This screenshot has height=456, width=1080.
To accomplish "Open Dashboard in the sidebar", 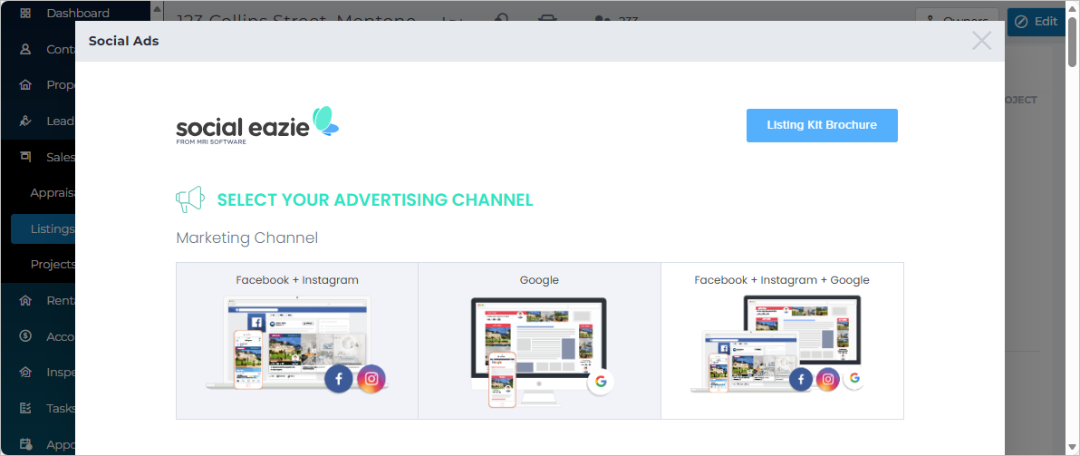I will (76, 13).
